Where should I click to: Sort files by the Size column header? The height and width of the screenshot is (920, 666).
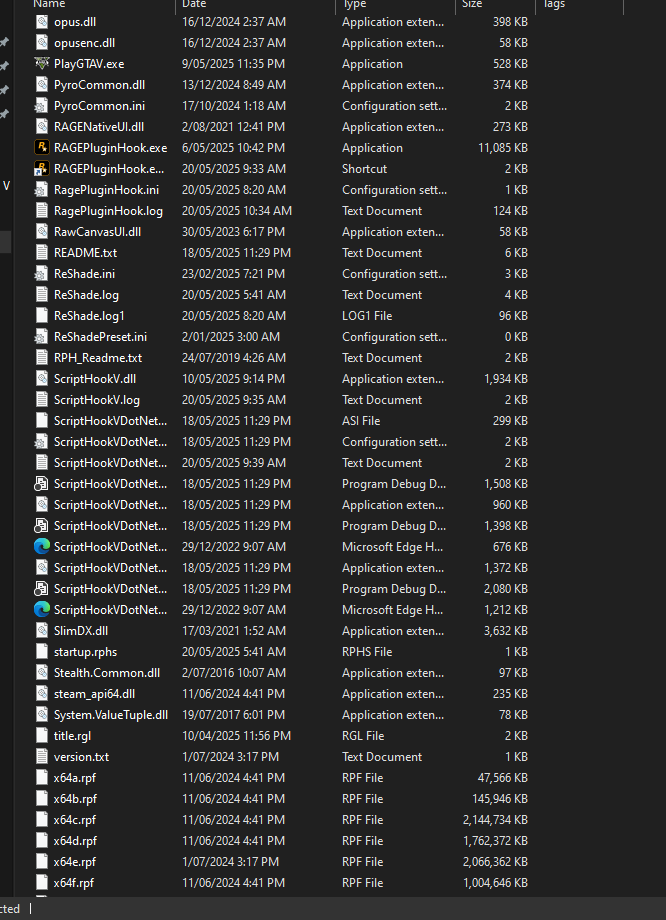pyautogui.click(x=472, y=4)
